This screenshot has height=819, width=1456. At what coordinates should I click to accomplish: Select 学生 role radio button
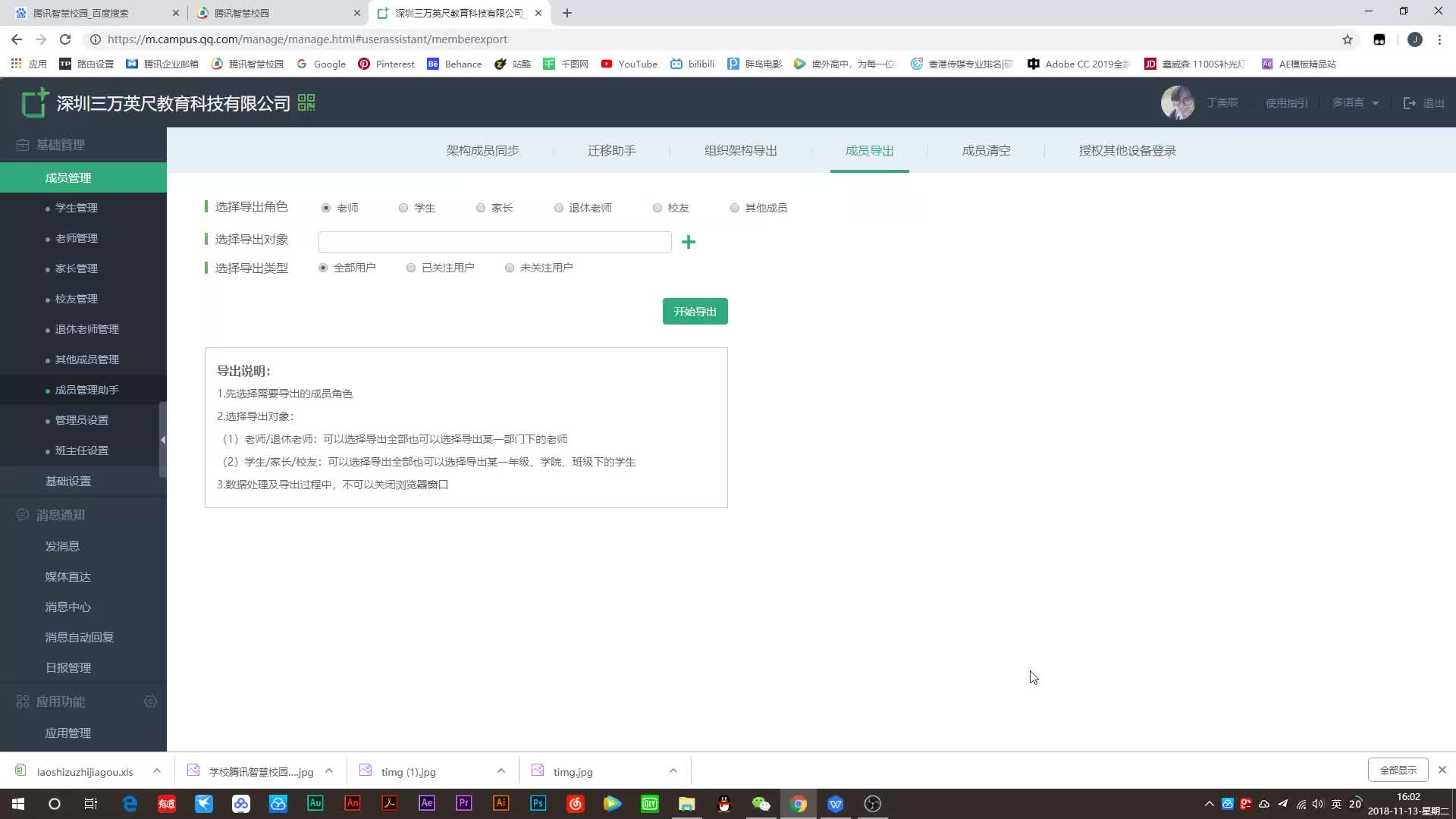(x=403, y=207)
